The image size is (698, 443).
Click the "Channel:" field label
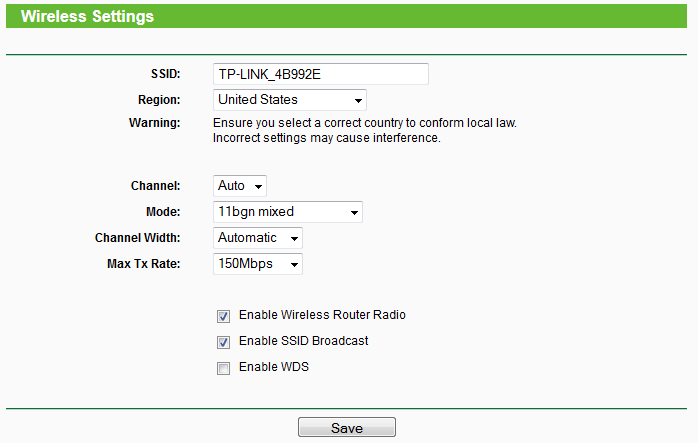coord(155,186)
